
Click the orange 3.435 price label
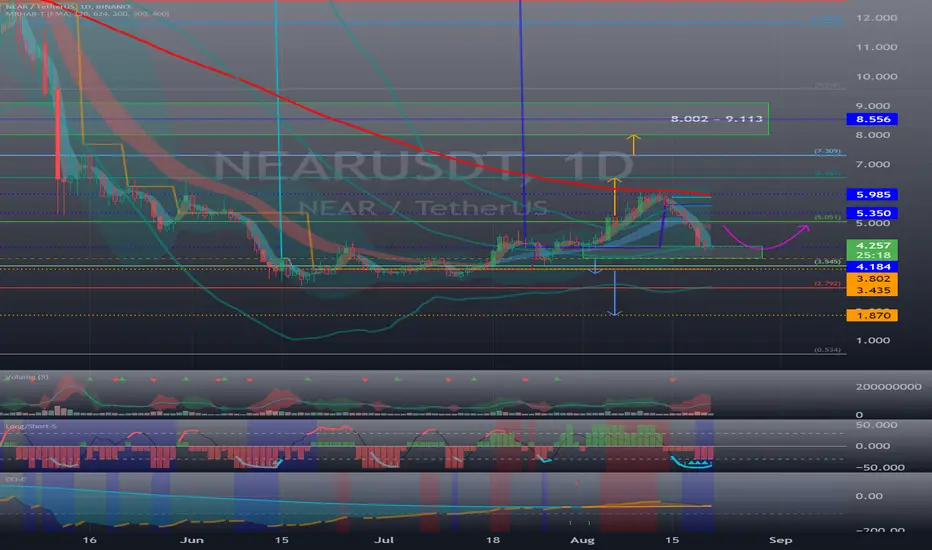(x=872, y=290)
